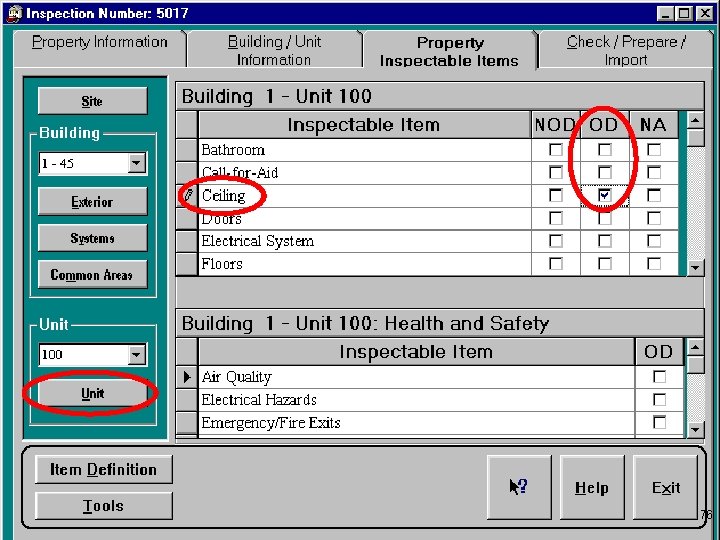Click the Emergency/Fire Exits item text
The image size is (720, 540).
click(271, 422)
